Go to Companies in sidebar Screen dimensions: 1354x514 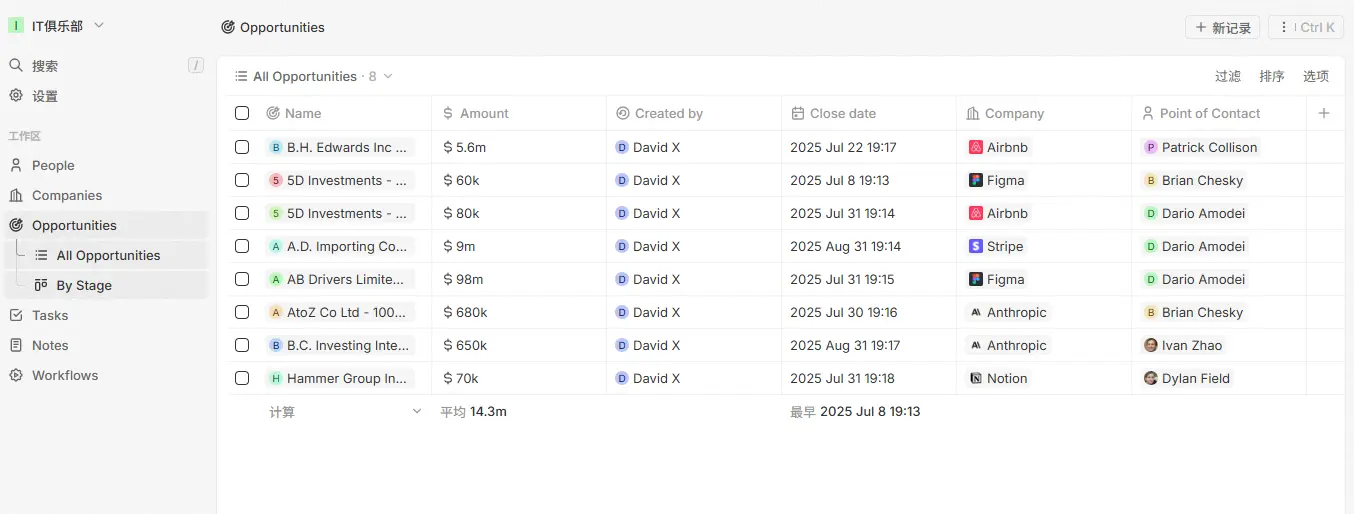tap(66, 196)
